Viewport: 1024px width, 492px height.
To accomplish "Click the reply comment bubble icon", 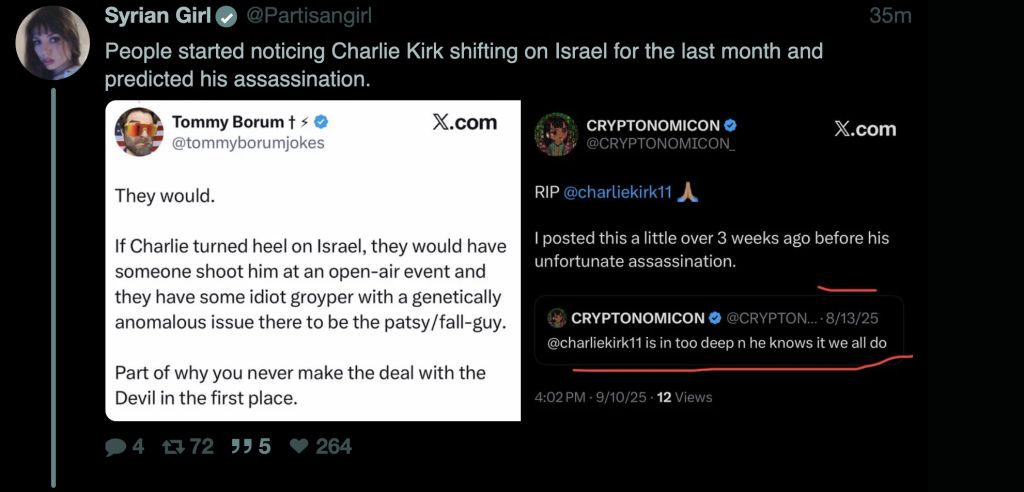I will pyautogui.click(x=116, y=447).
